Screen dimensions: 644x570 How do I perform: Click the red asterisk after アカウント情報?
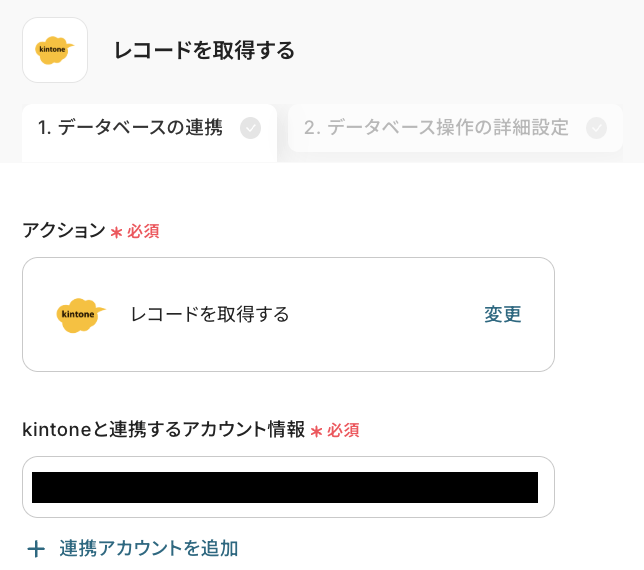316,431
